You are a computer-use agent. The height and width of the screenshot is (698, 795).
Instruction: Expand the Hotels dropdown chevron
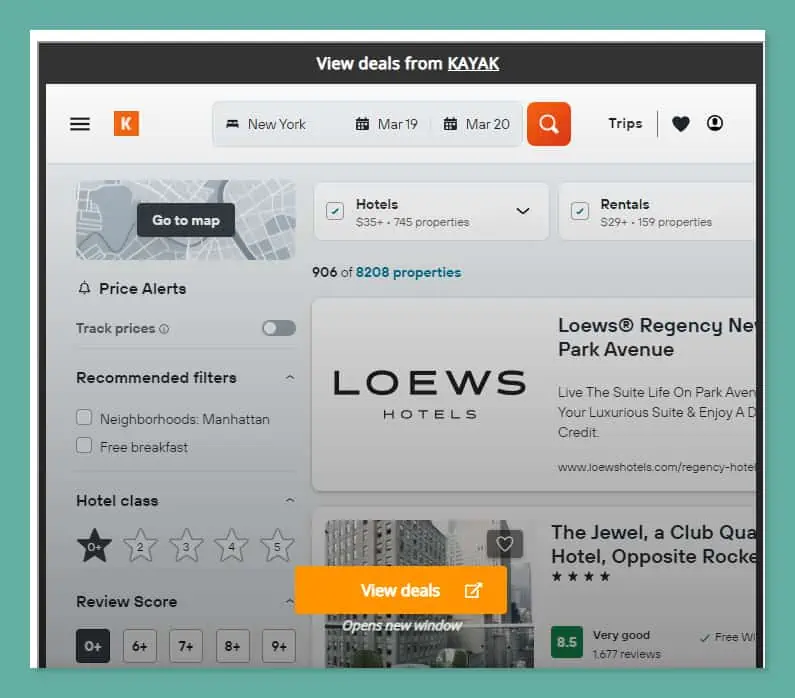(523, 211)
